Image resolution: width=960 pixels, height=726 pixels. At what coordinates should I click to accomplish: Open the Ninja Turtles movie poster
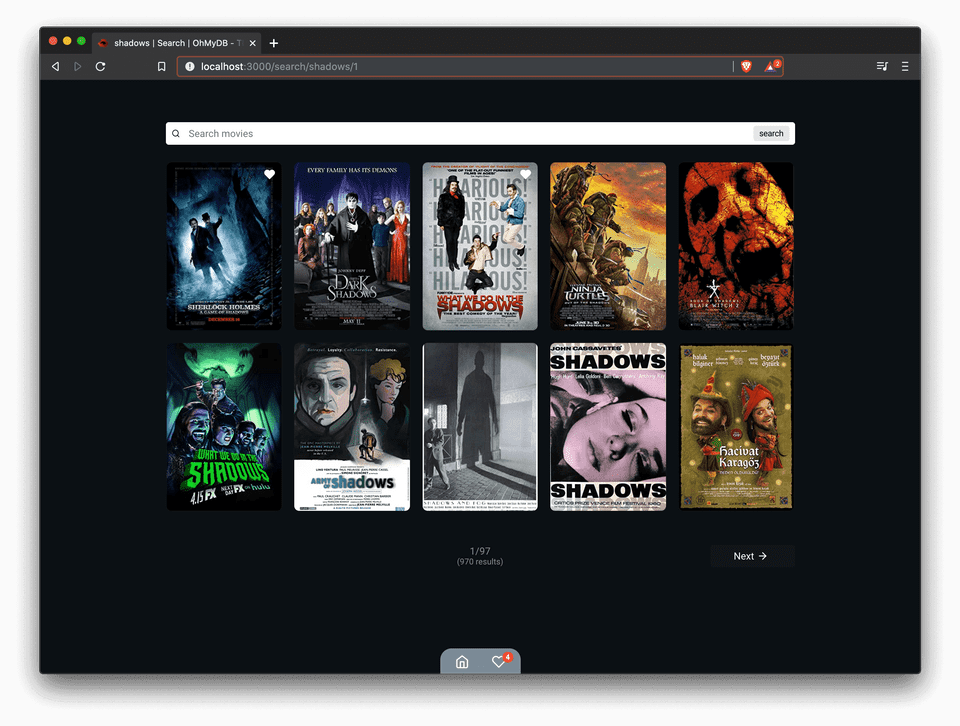click(x=608, y=246)
